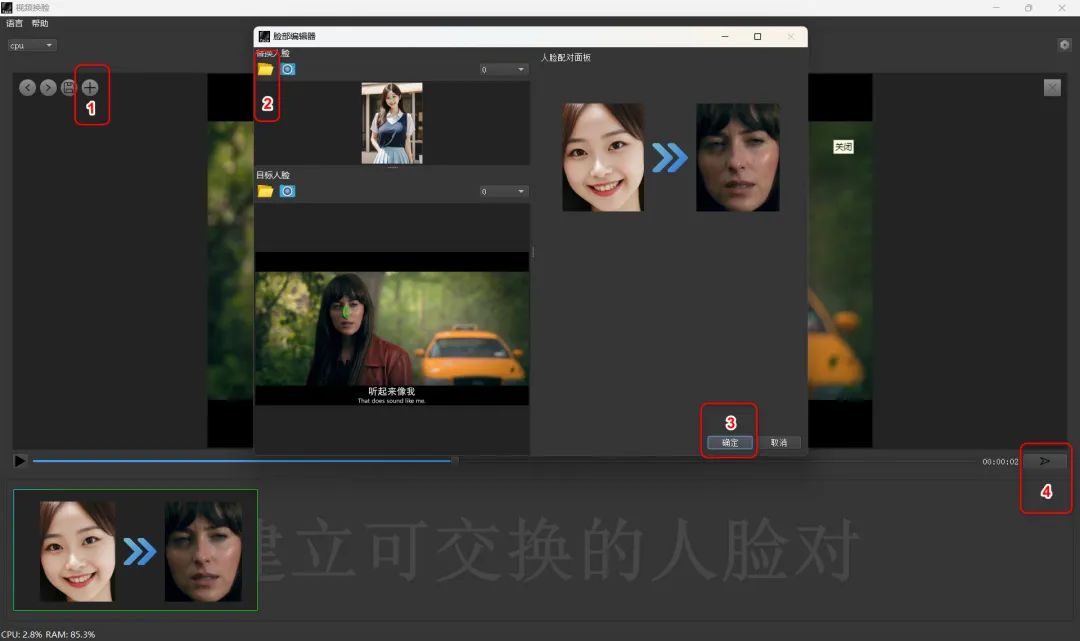Maximize the 脸部编辑器 dialog
Screen dimensions: 1080x641
(x=757, y=36)
